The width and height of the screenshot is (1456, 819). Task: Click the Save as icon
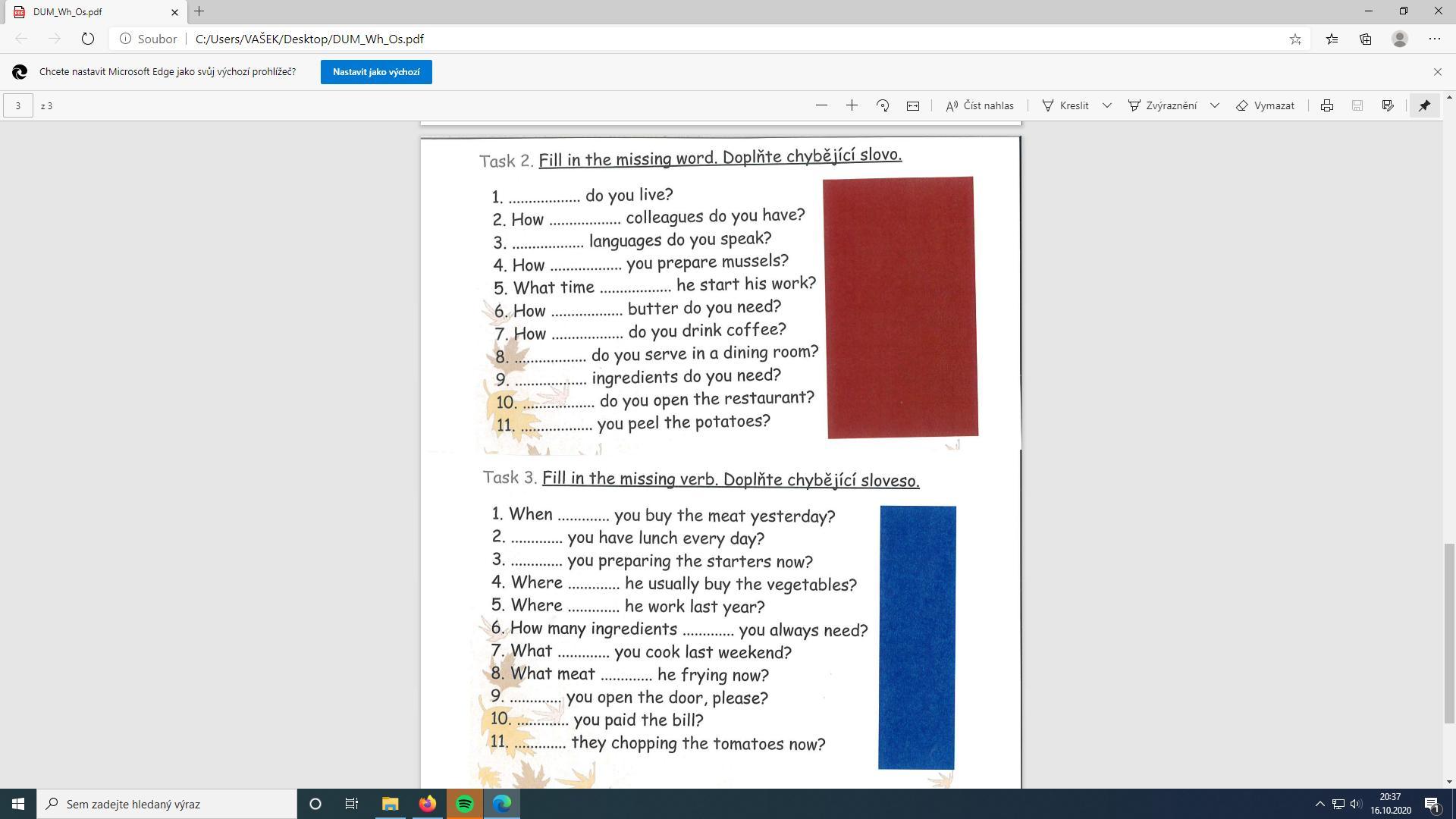(x=1388, y=105)
